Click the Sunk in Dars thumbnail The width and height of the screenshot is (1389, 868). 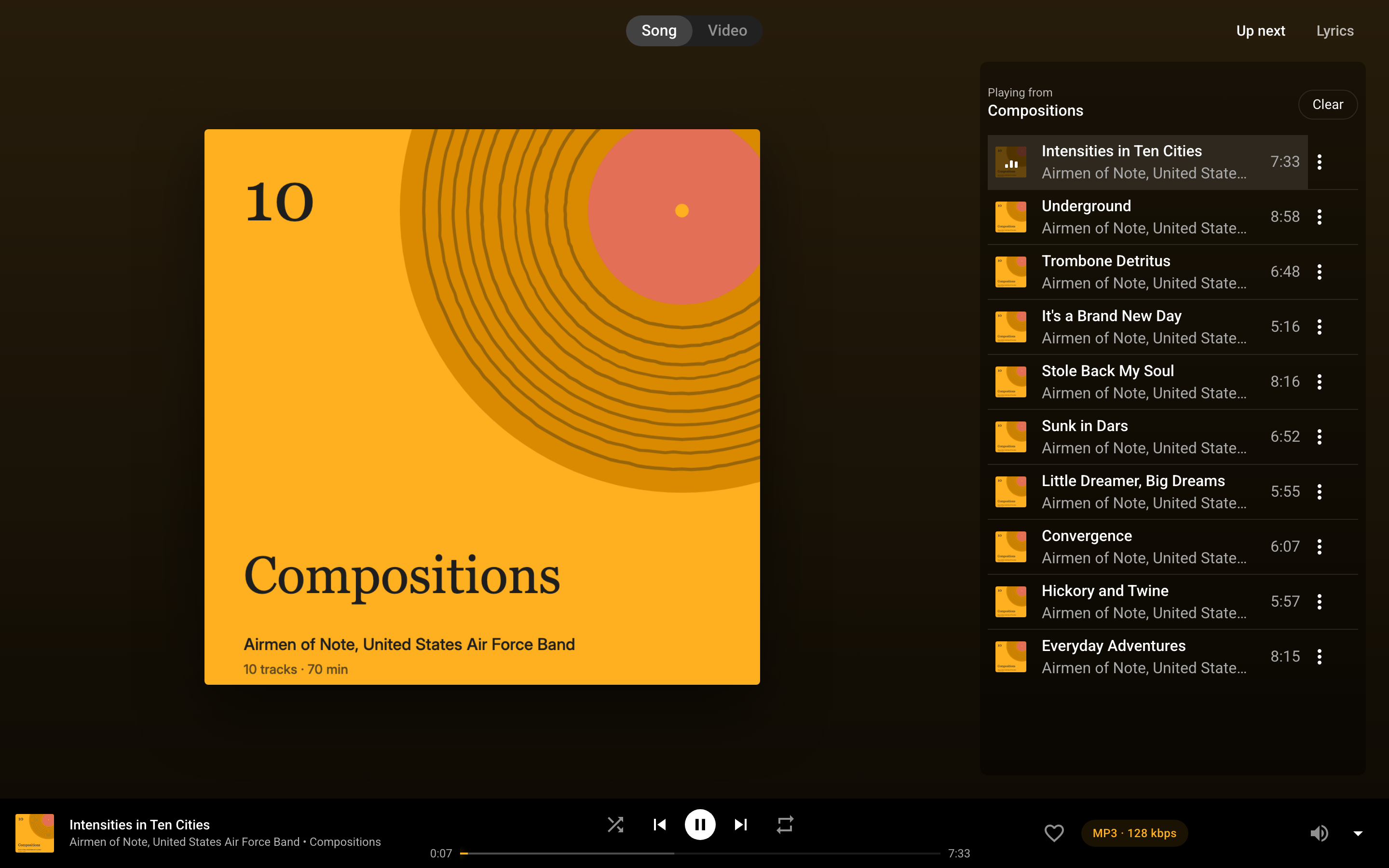(1011, 437)
